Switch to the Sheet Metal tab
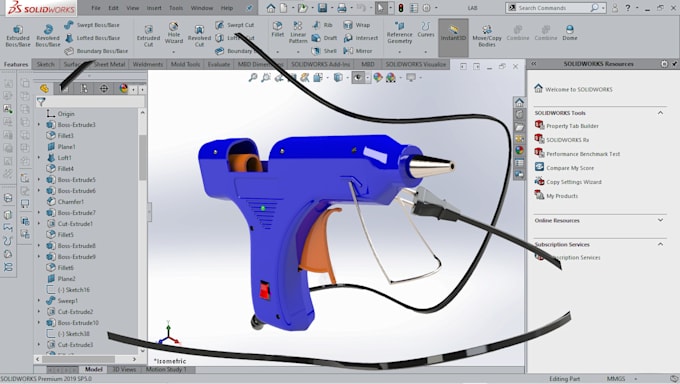The image size is (680, 384). pyautogui.click(x=109, y=64)
